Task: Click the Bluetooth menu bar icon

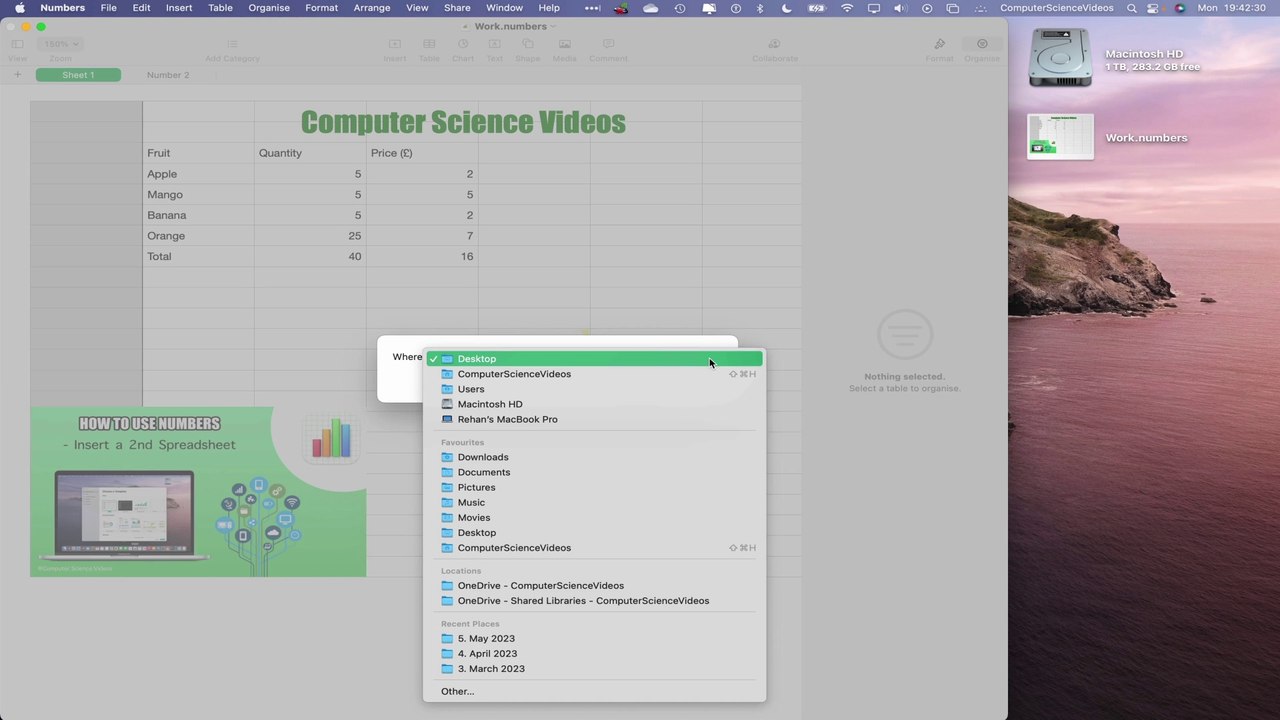Action: (x=760, y=8)
